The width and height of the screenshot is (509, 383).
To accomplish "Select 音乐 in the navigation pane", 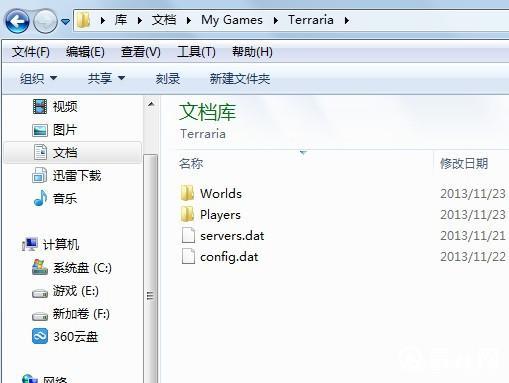I will tap(65, 199).
